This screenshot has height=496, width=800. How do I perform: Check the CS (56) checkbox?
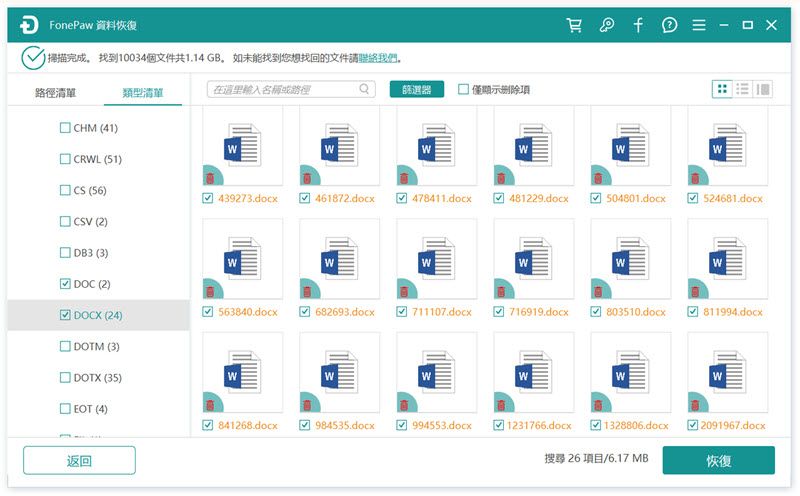65,190
